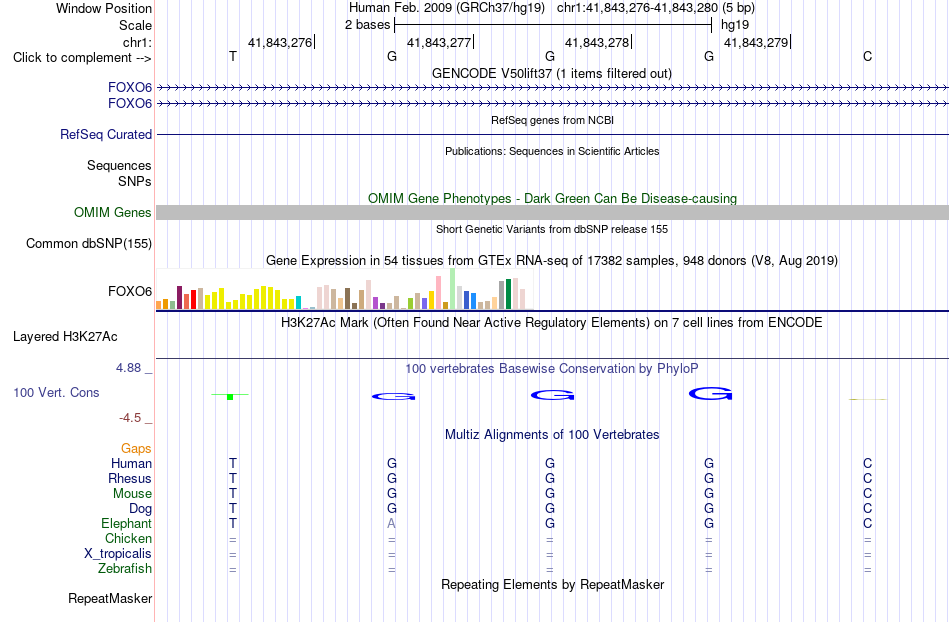The width and height of the screenshot is (950, 622).
Task: Click the cyan bar in GTEx chart
Action: (x=299, y=303)
